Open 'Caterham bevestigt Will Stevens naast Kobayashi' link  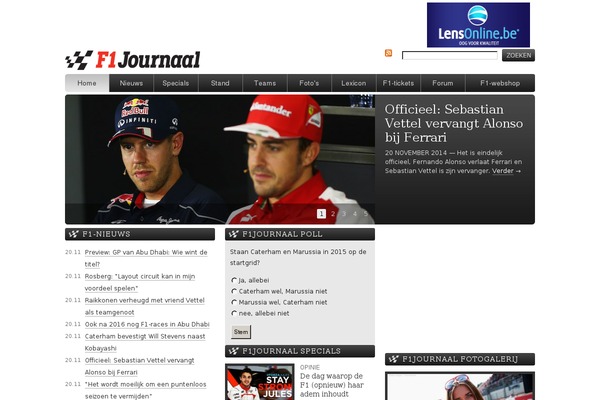tap(145, 342)
